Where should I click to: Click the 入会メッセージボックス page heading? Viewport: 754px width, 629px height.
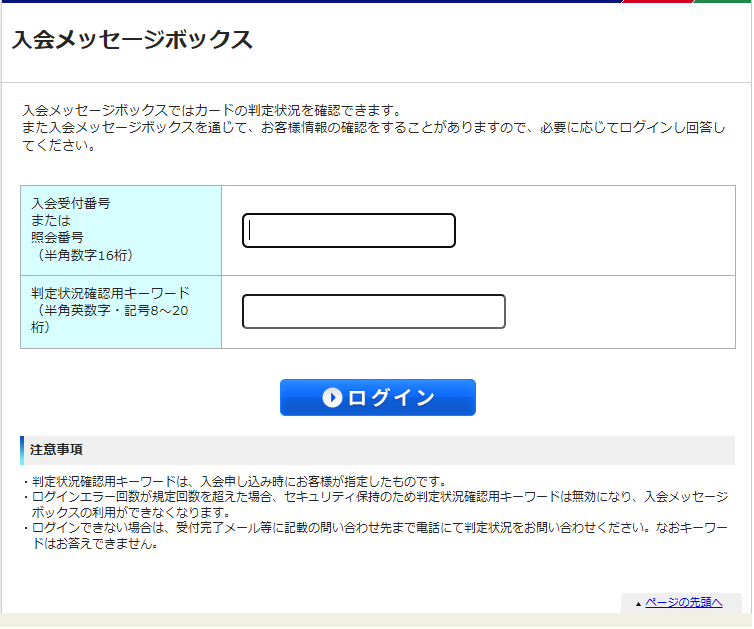click(132, 40)
